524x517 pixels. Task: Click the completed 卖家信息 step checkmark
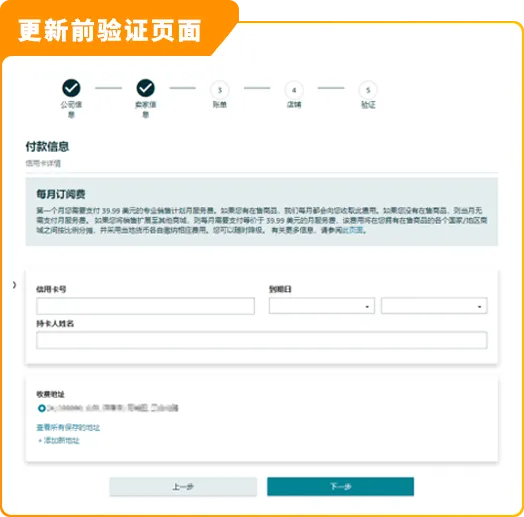[x=145, y=88]
